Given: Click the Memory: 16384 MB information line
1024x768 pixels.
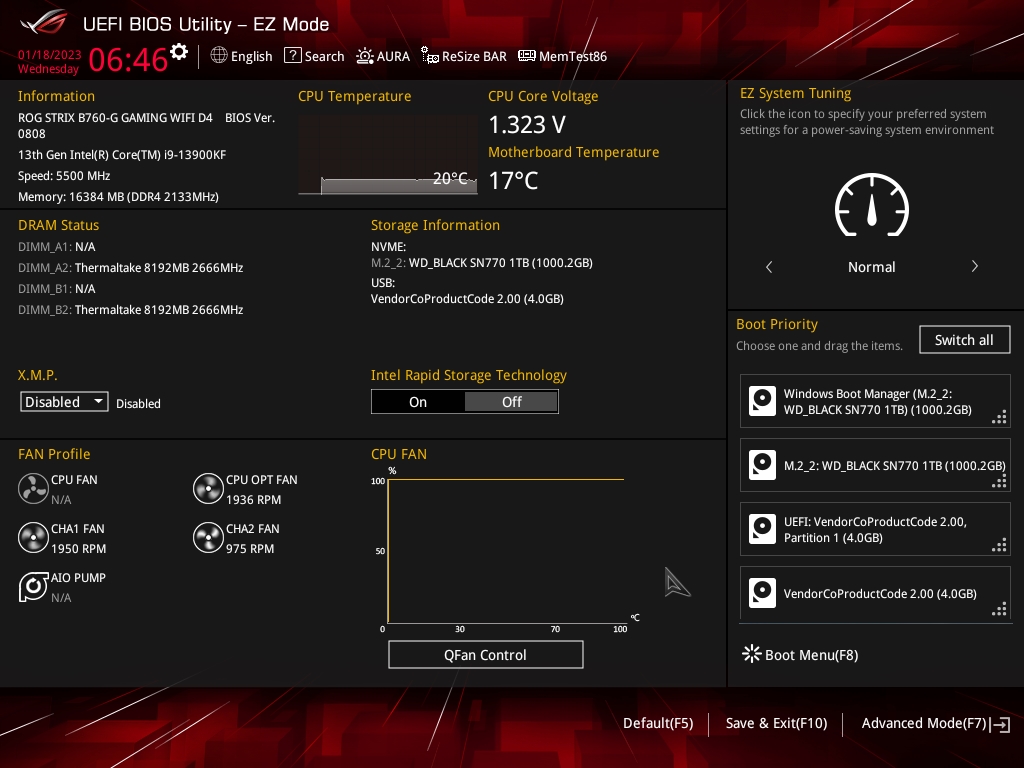Looking at the screenshot, I should coord(118,197).
